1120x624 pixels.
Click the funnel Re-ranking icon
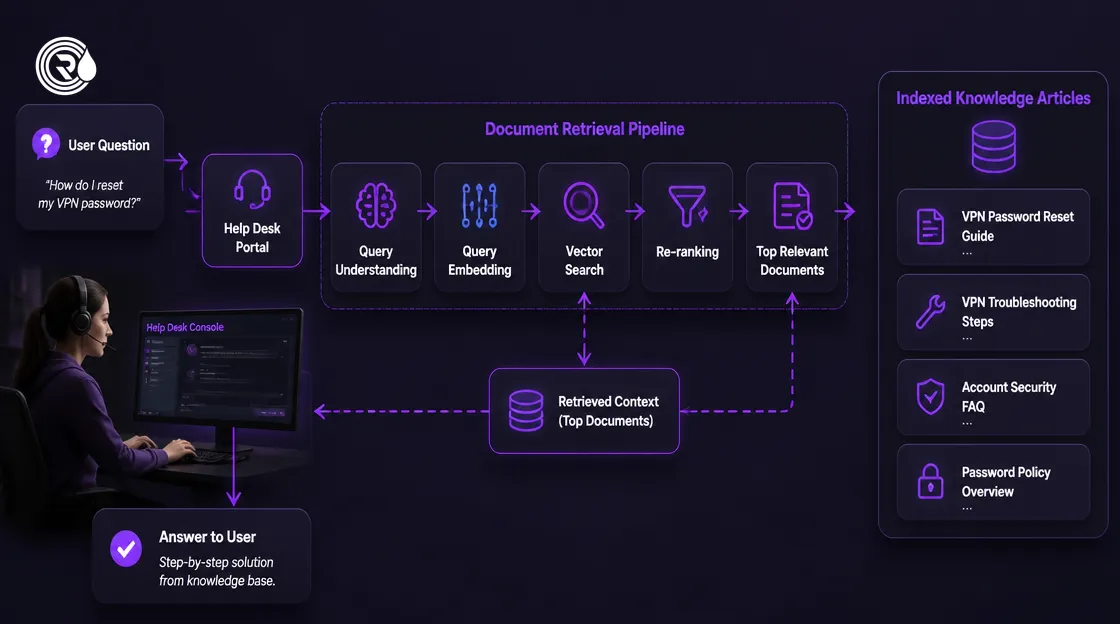point(687,206)
